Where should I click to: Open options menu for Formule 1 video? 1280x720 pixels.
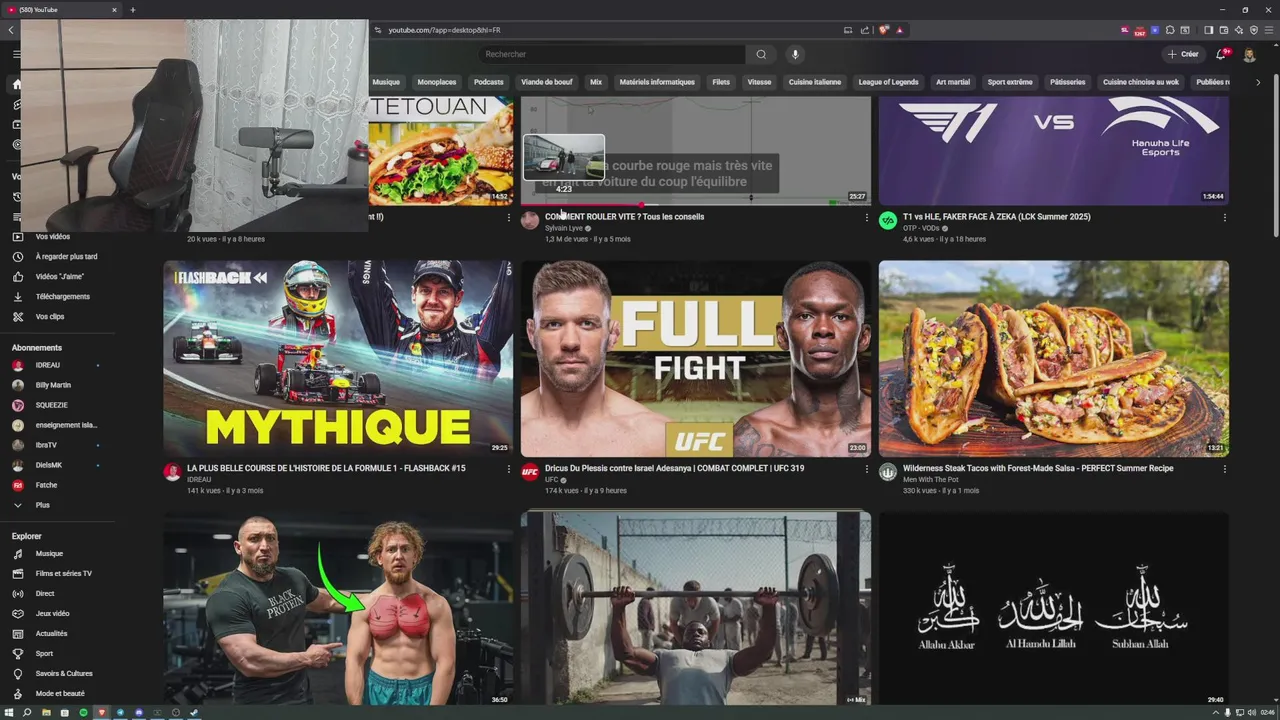coord(508,469)
